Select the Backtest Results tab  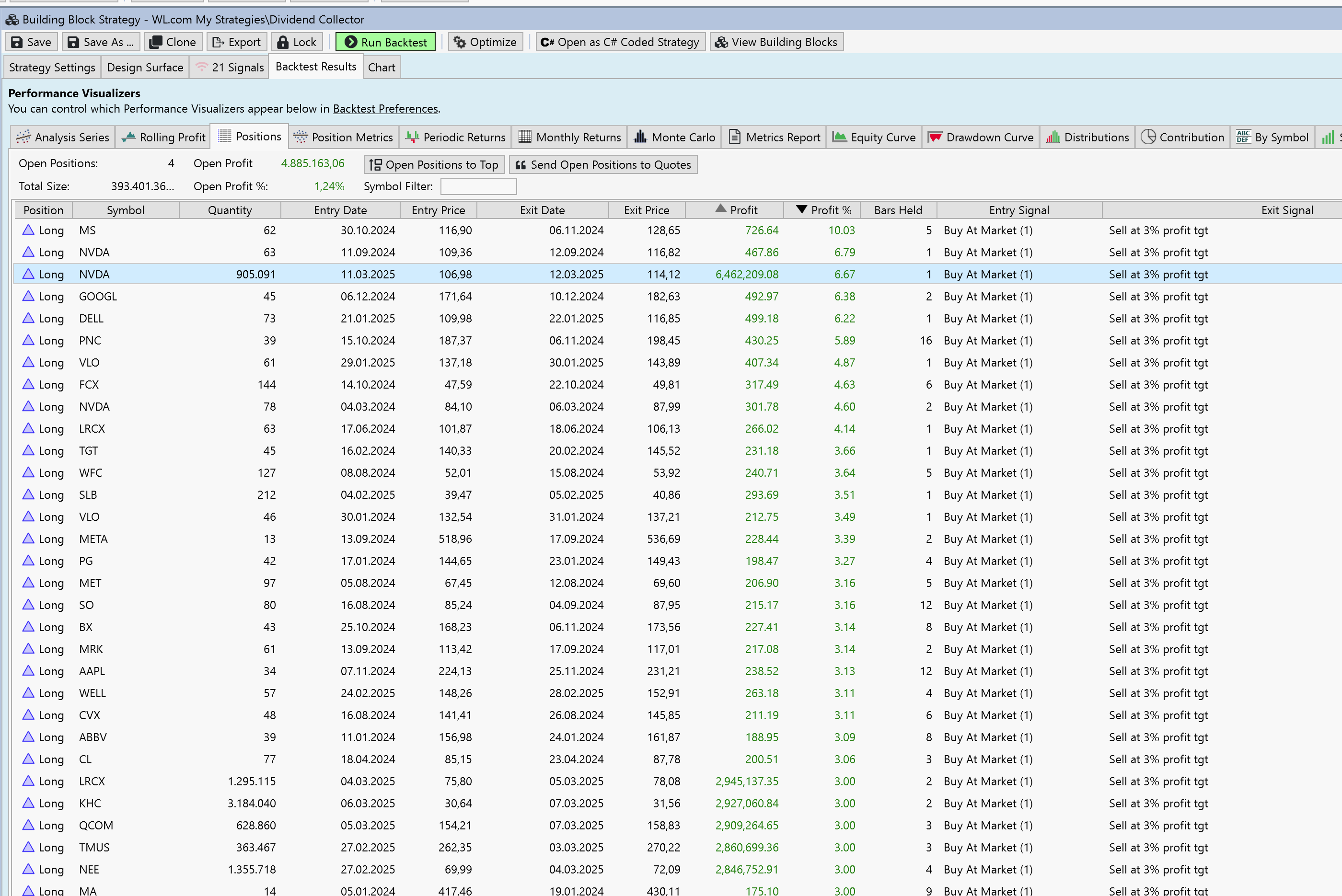[x=316, y=67]
